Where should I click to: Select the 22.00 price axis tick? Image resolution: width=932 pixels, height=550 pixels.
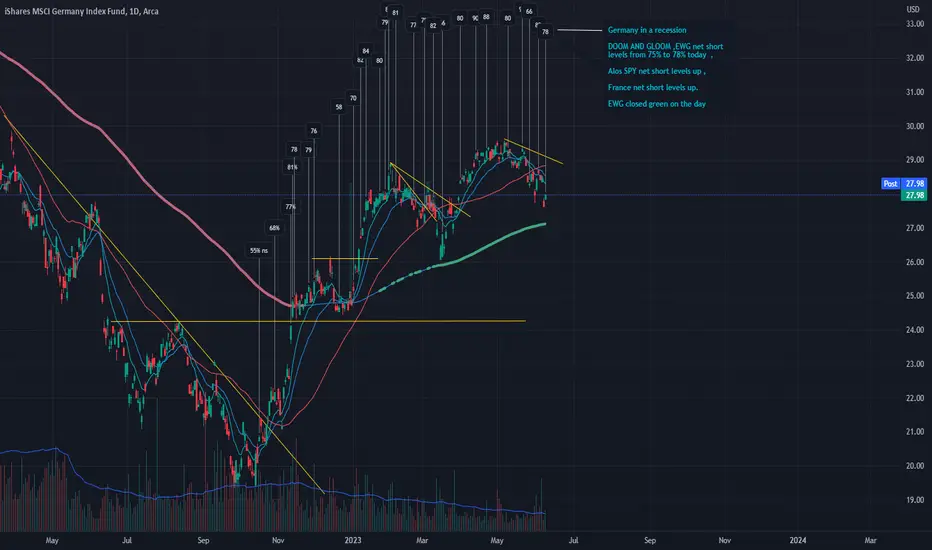915,398
